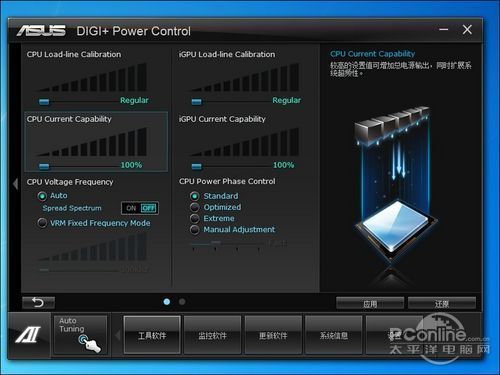Click the CPU Load-line Calibration label
500x375 pixels.
pyautogui.click(x=74, y=54)
